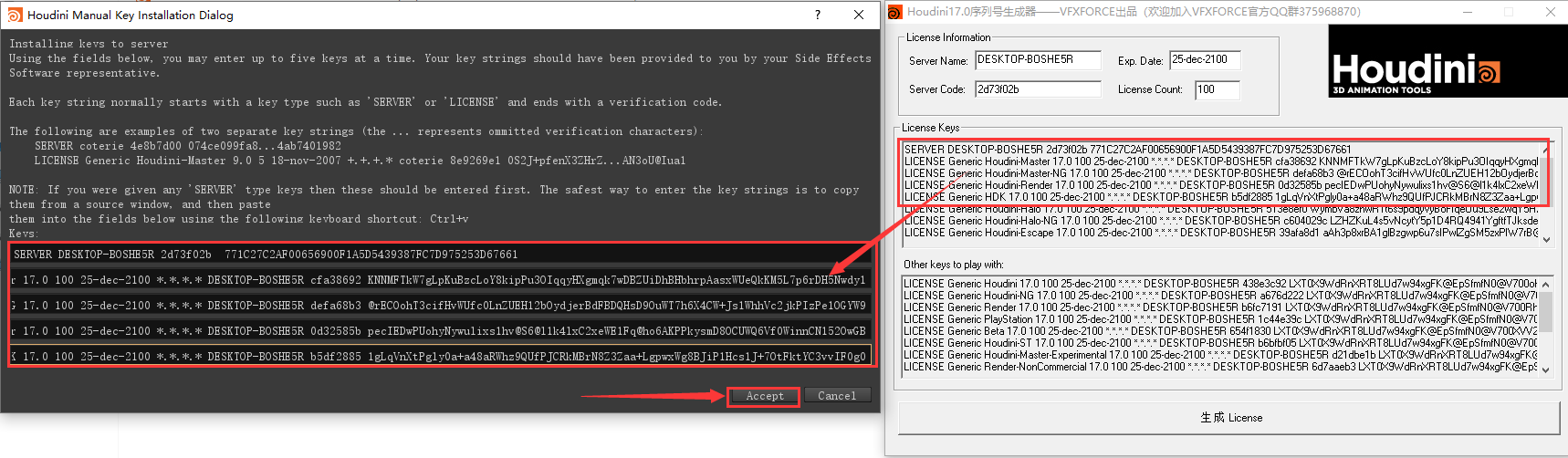
Task: Select the Generic PlayStation license line
Action: [x=1220, y=319]
